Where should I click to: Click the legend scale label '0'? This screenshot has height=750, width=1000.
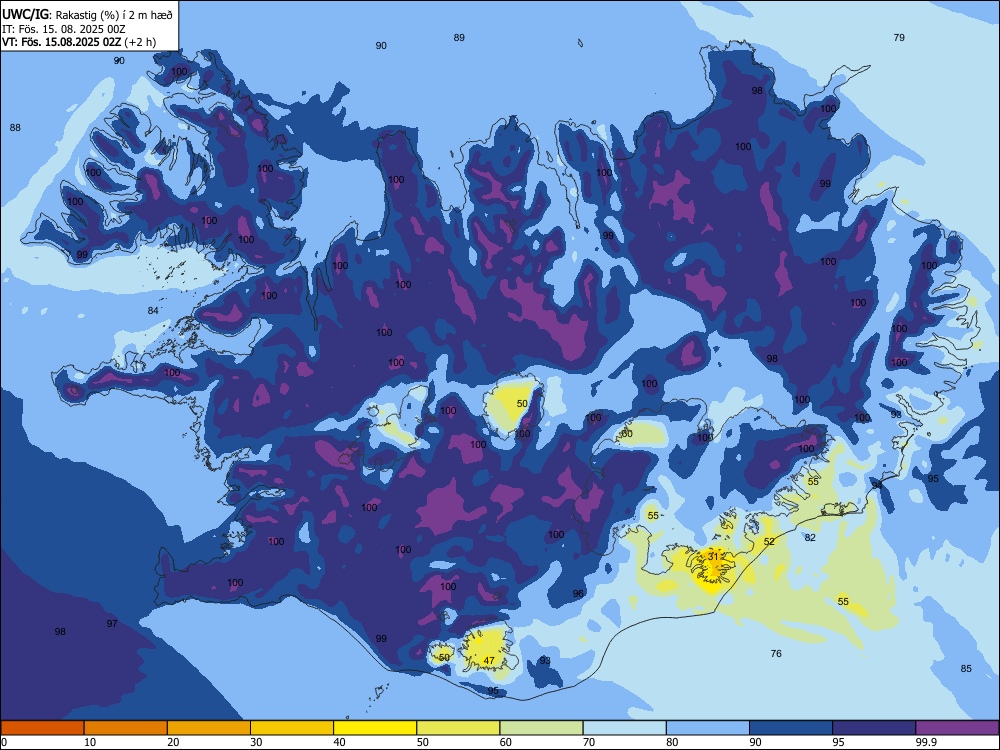coord(4,742)
